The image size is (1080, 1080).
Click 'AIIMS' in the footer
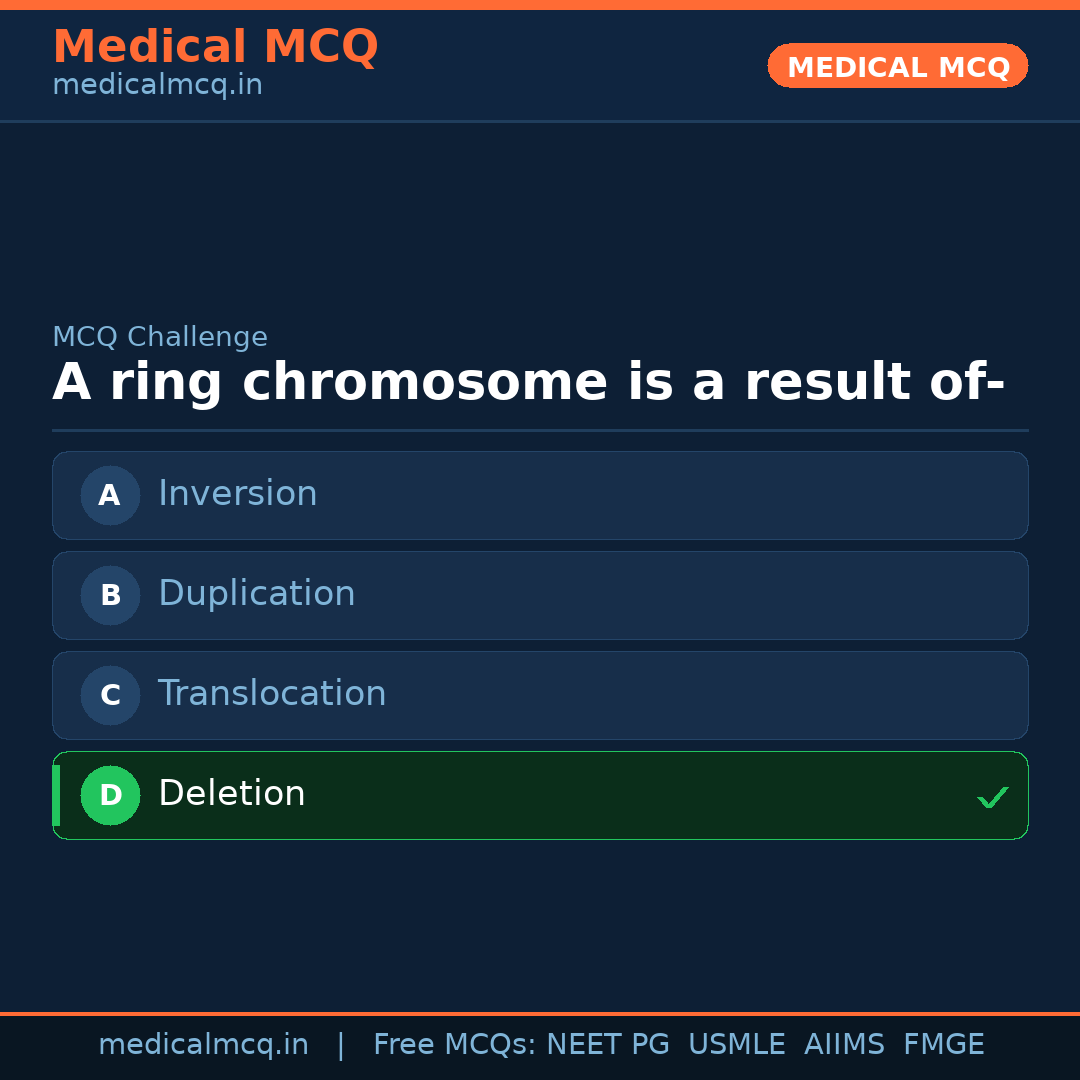844,1045
